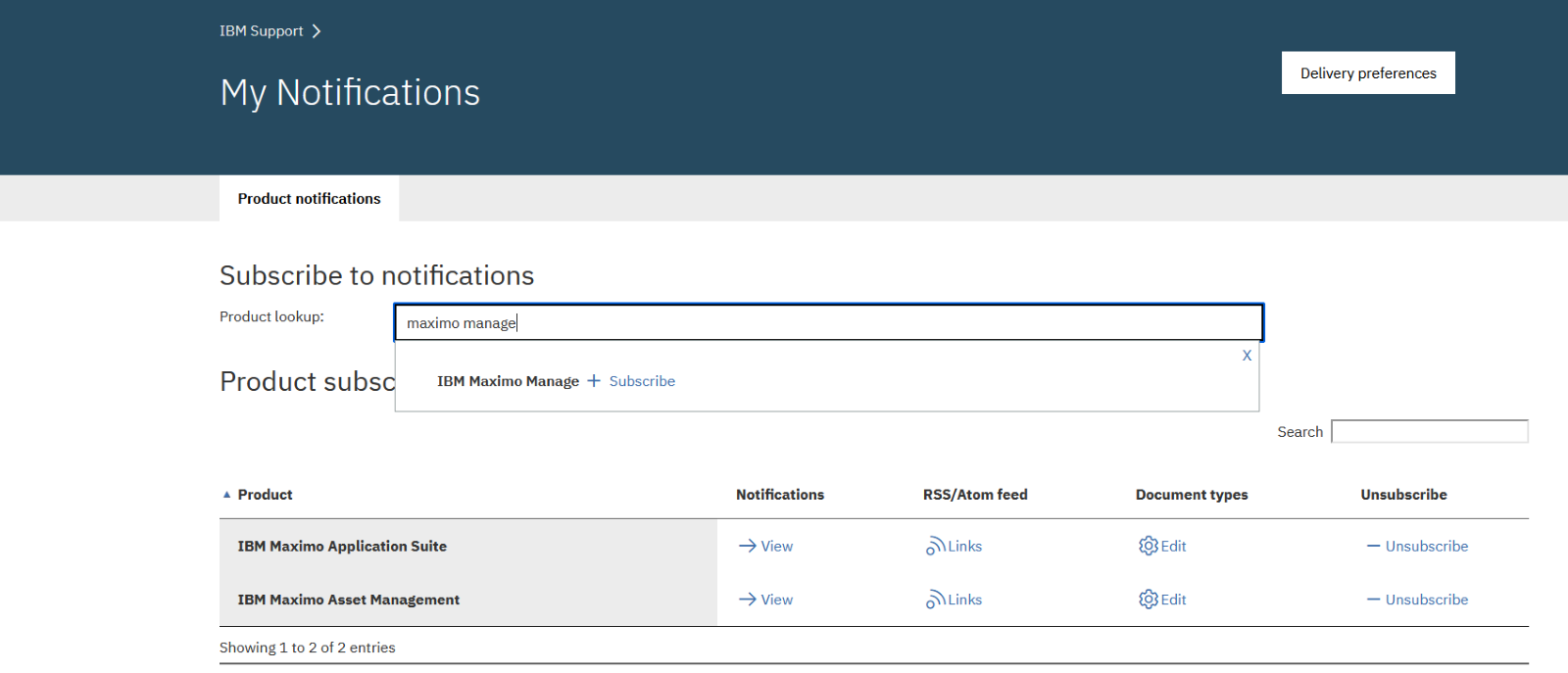
Task: Click the minus icon for Maximo Asset Management
Action: (x=1374, y=600)
